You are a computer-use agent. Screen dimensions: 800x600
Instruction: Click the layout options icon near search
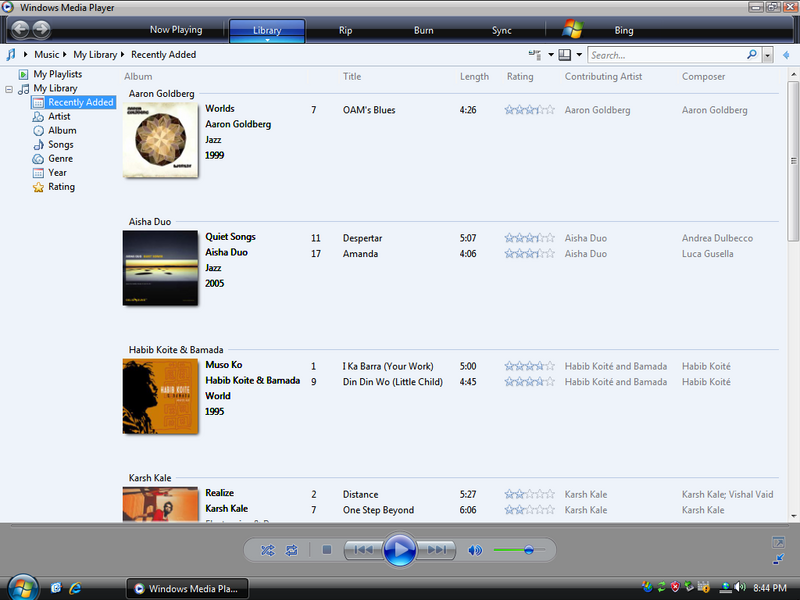tap(565, 55)
